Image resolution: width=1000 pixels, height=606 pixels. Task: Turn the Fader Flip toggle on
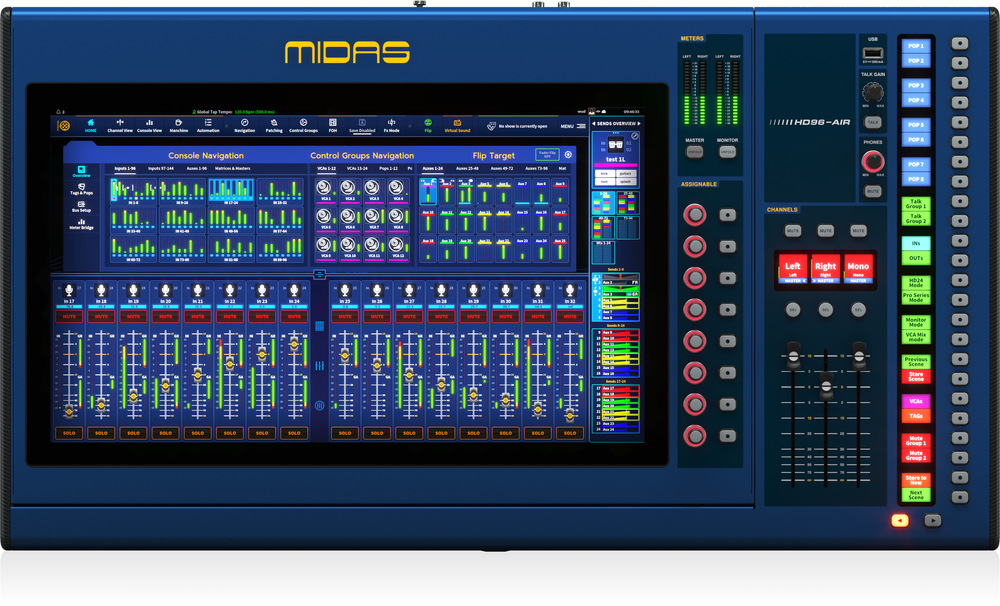point(548,152)
